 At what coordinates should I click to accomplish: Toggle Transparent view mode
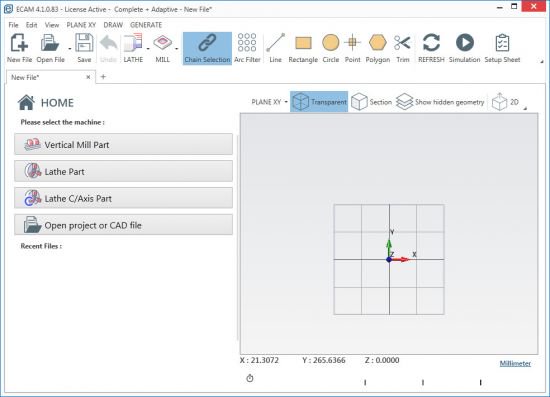click(319, 102)
